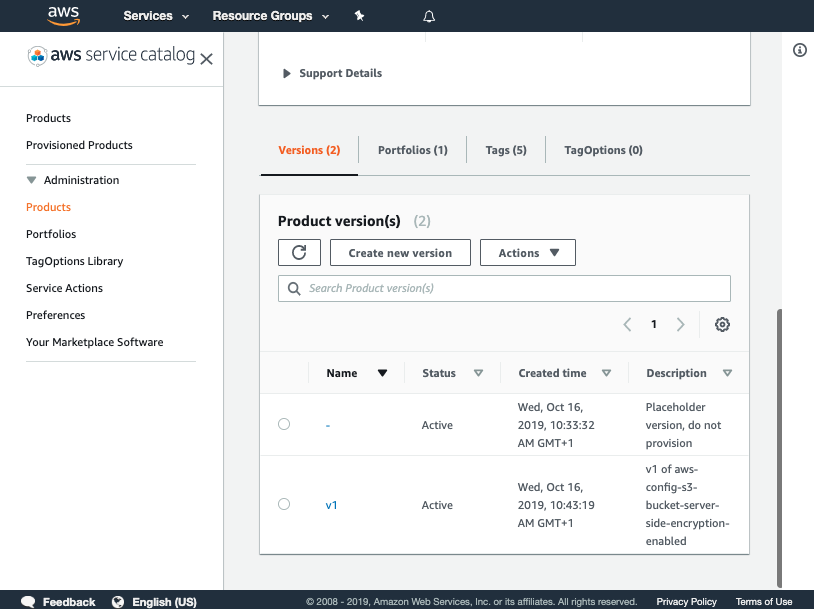
Task: Open table settings gear icon
Action: tap(722, 324)
